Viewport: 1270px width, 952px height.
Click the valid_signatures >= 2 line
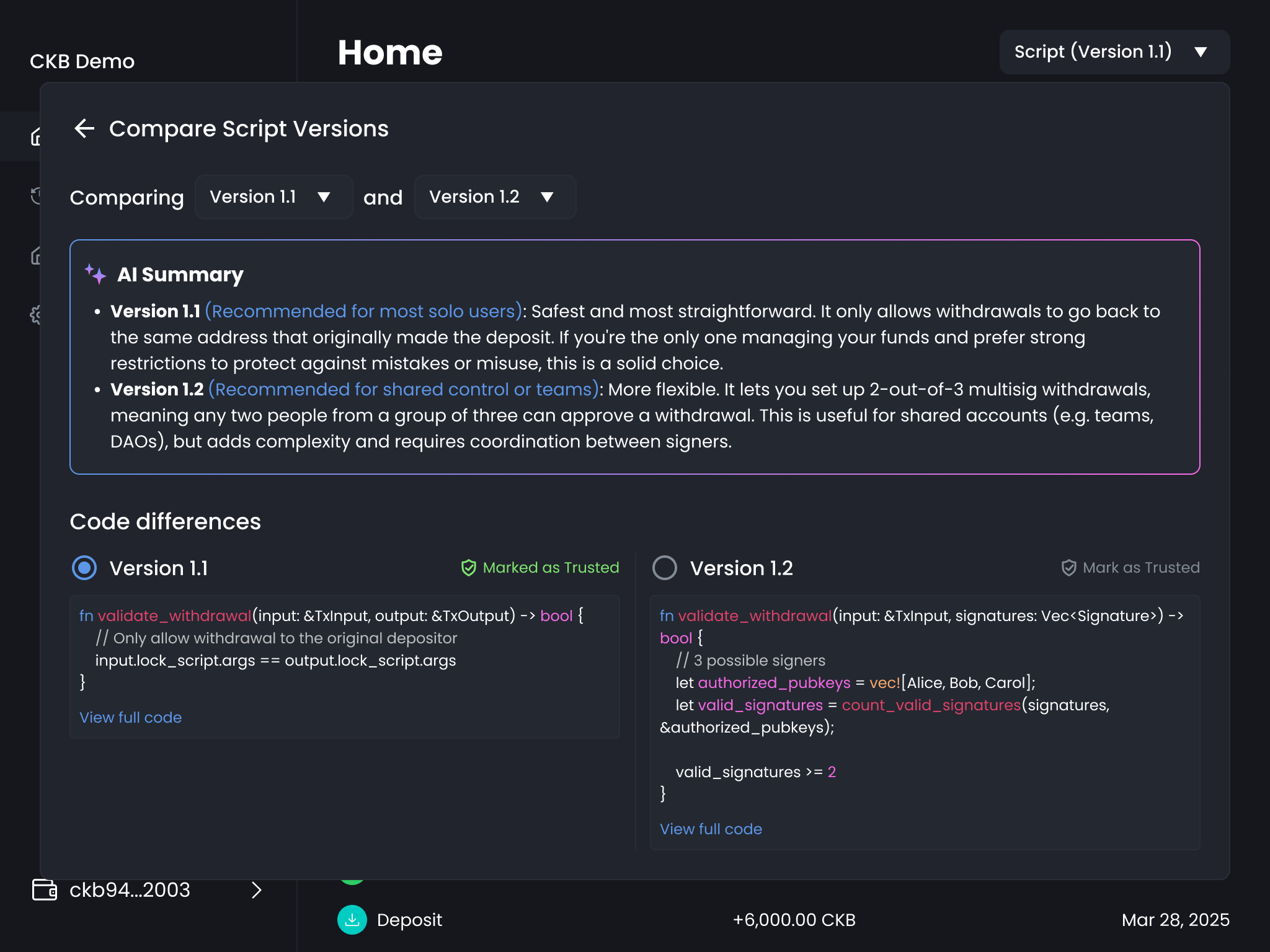tap(755, 772)
